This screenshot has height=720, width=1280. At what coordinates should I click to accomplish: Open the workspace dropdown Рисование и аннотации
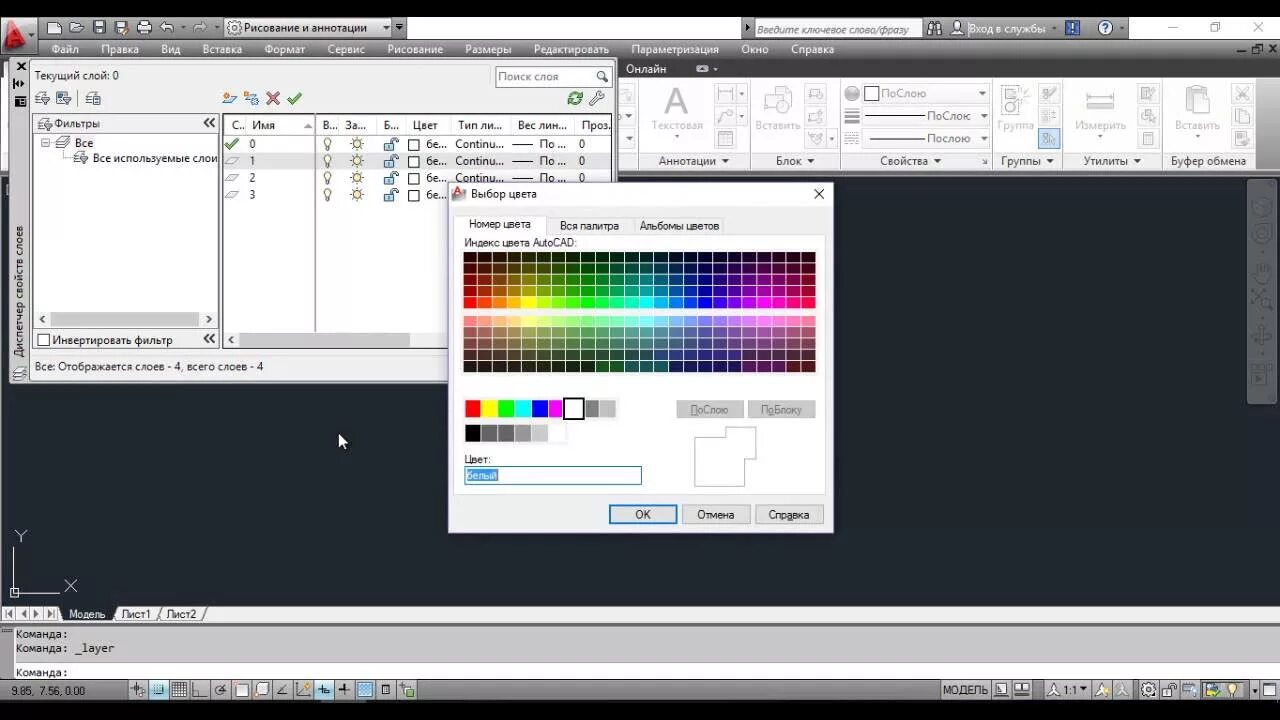tap(309, 28)
